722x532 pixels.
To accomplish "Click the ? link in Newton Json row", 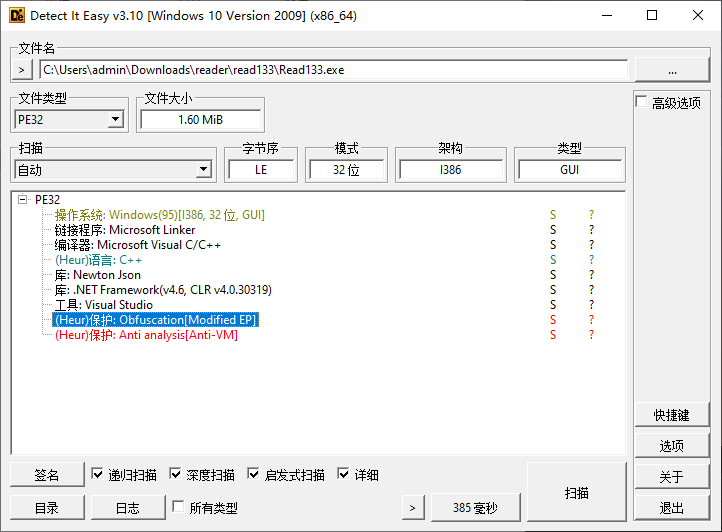I will tap(591, 275).
